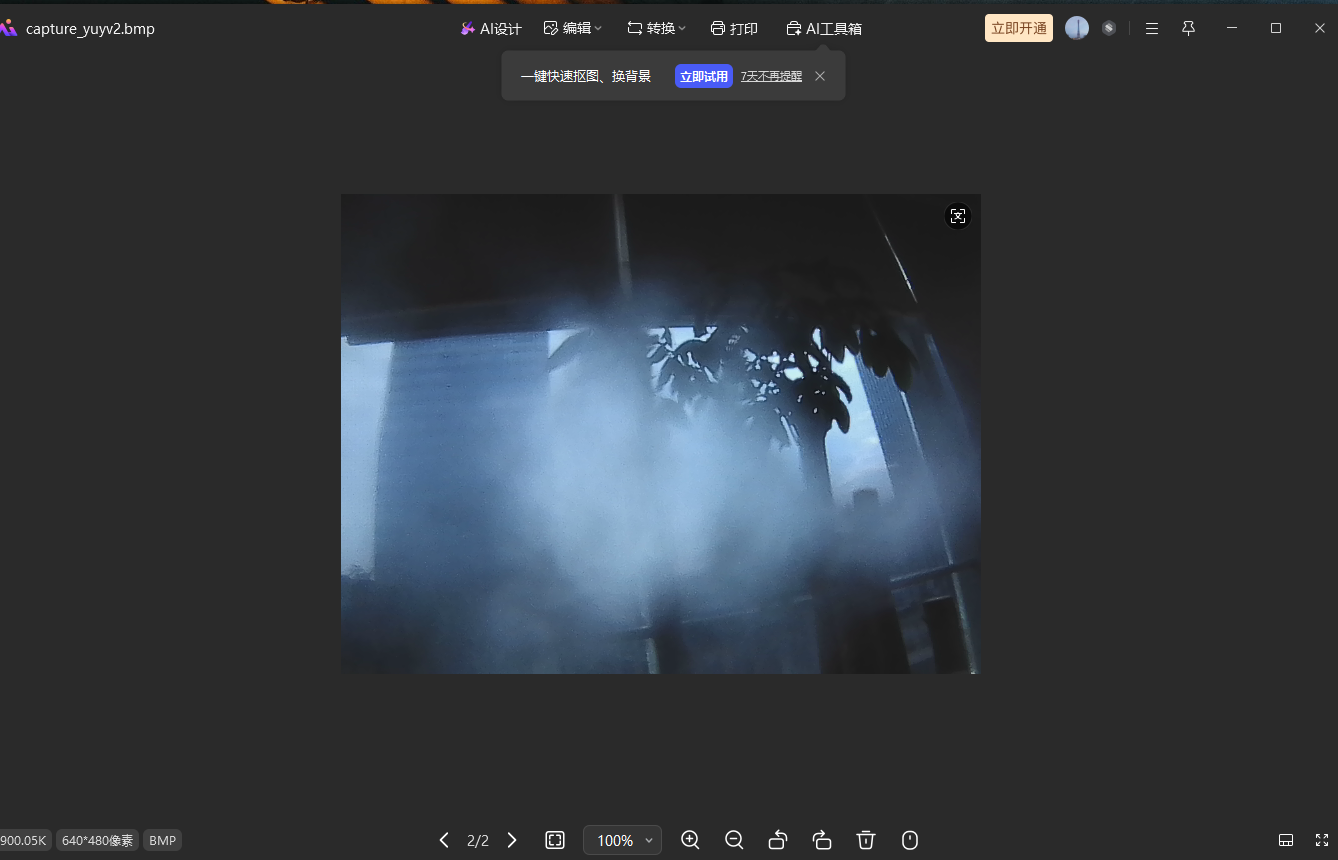
Task: Click the scan overlay icon on image
Action: 958,216
